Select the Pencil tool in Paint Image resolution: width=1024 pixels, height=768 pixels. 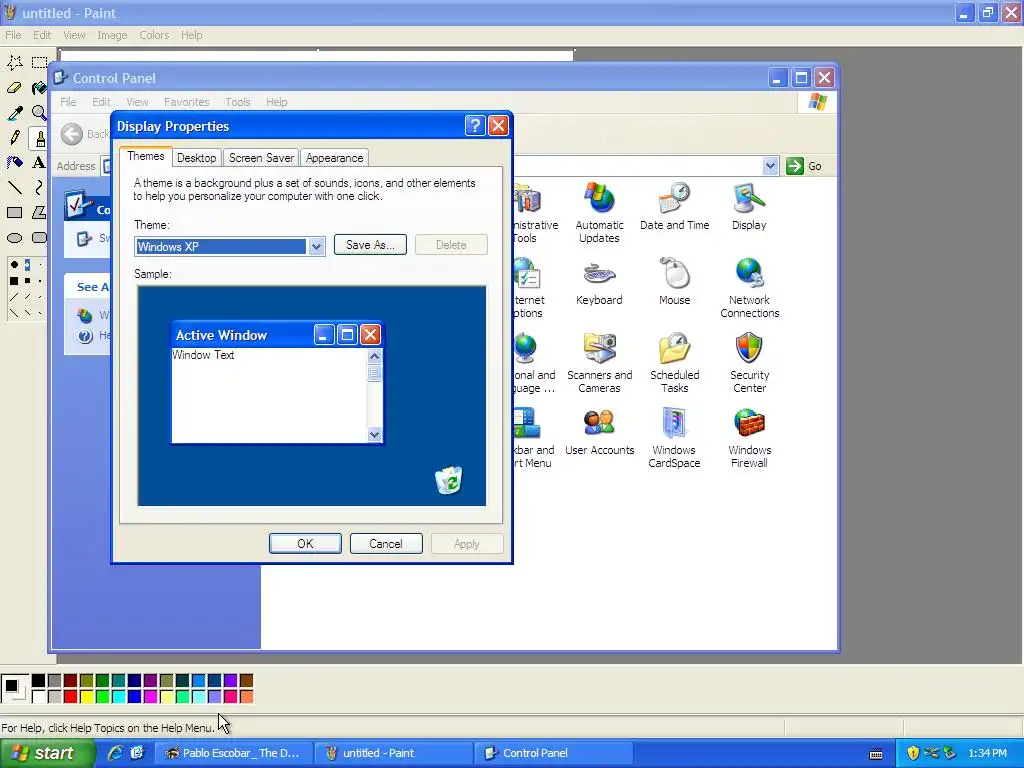pos(14,138)
